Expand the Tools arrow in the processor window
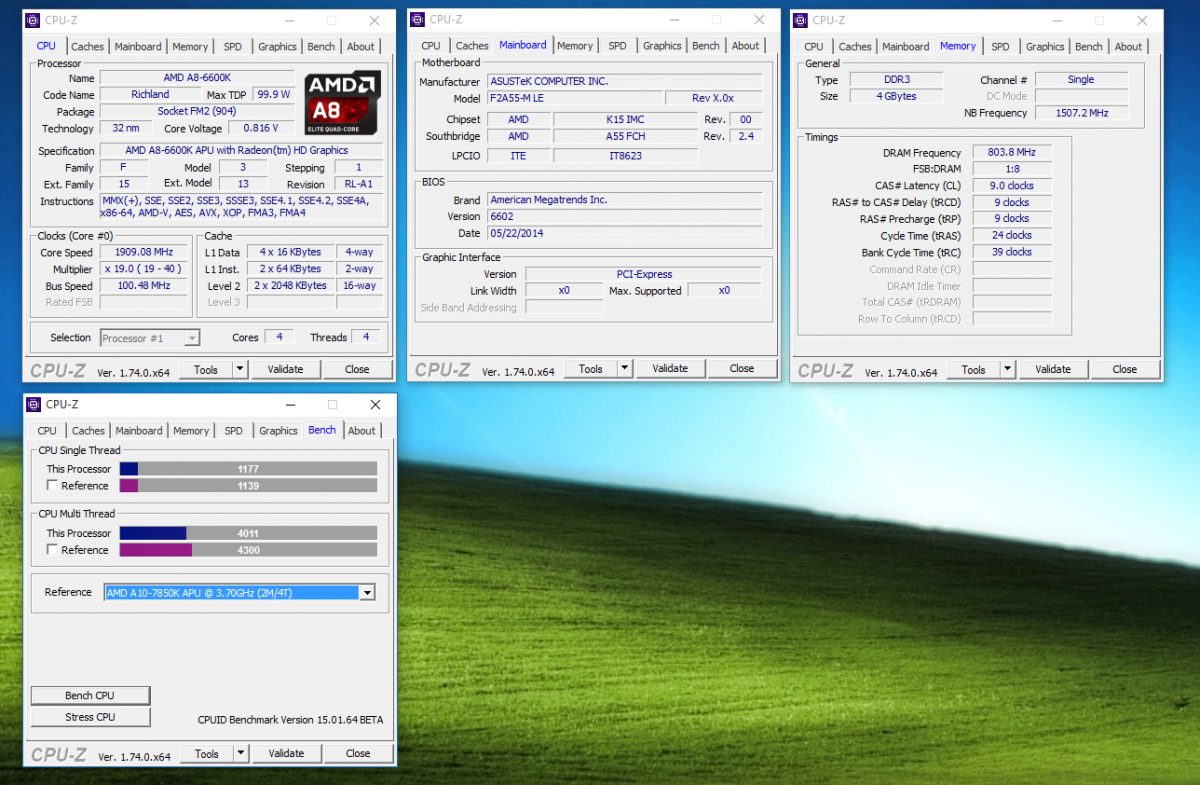 (240, 369)
